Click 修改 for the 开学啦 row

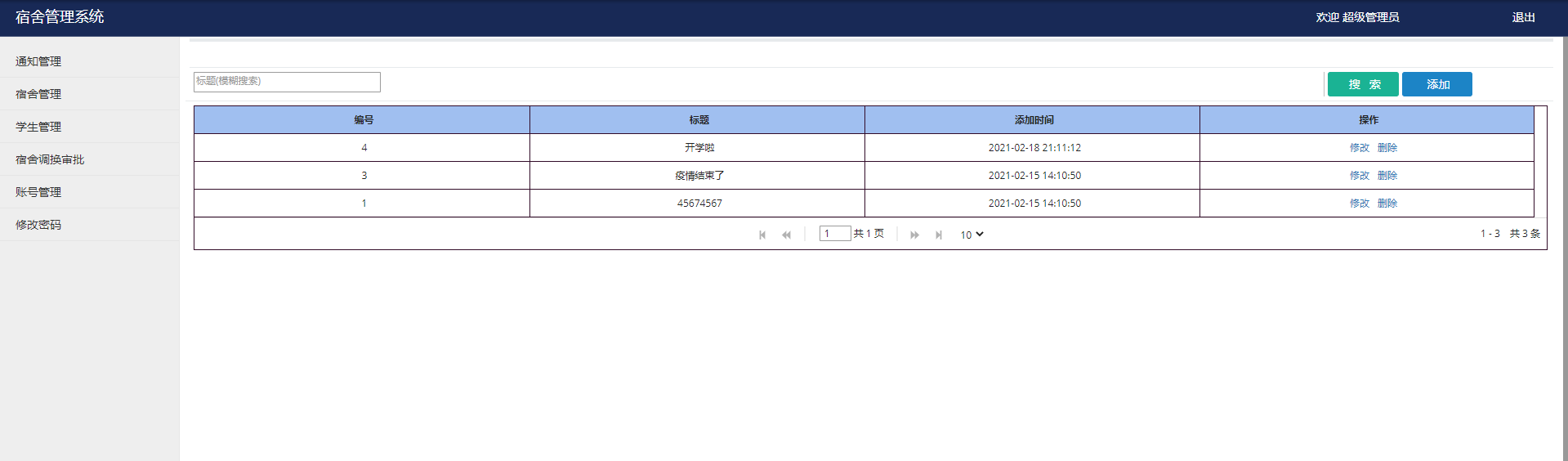(x=1359, y=148)
